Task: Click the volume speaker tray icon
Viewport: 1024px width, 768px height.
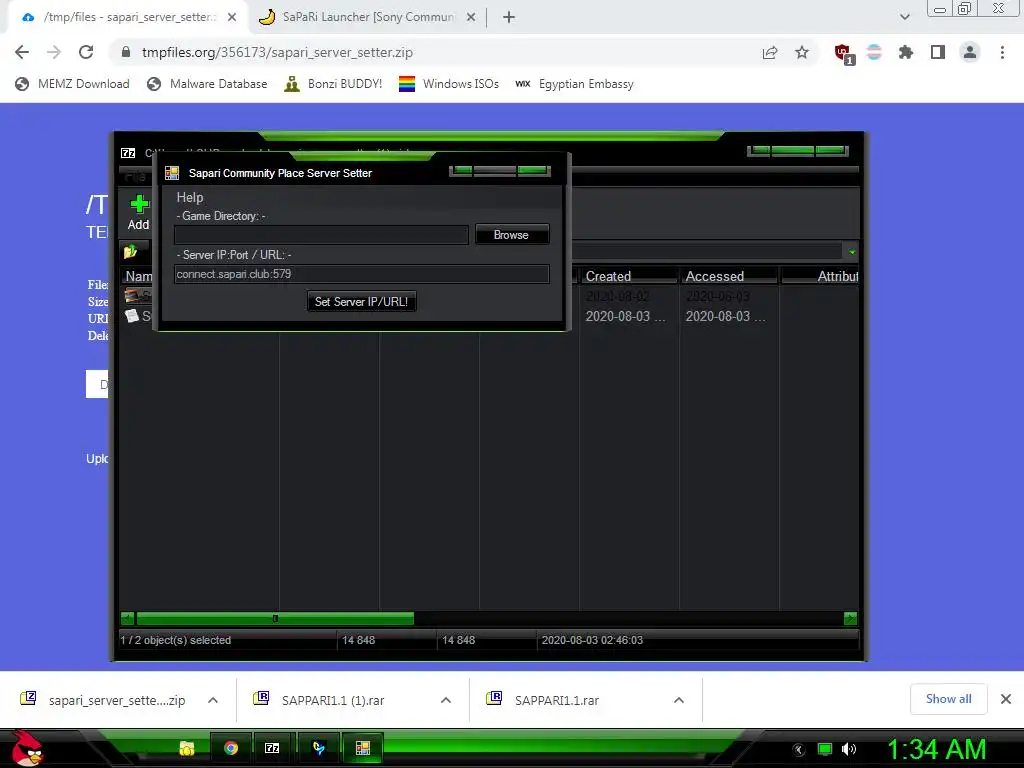Action: 849,749
